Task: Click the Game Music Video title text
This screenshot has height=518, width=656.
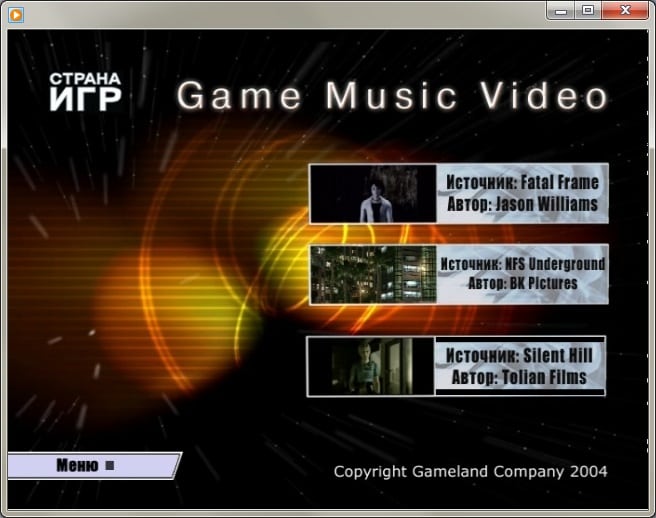Action: 392,96
